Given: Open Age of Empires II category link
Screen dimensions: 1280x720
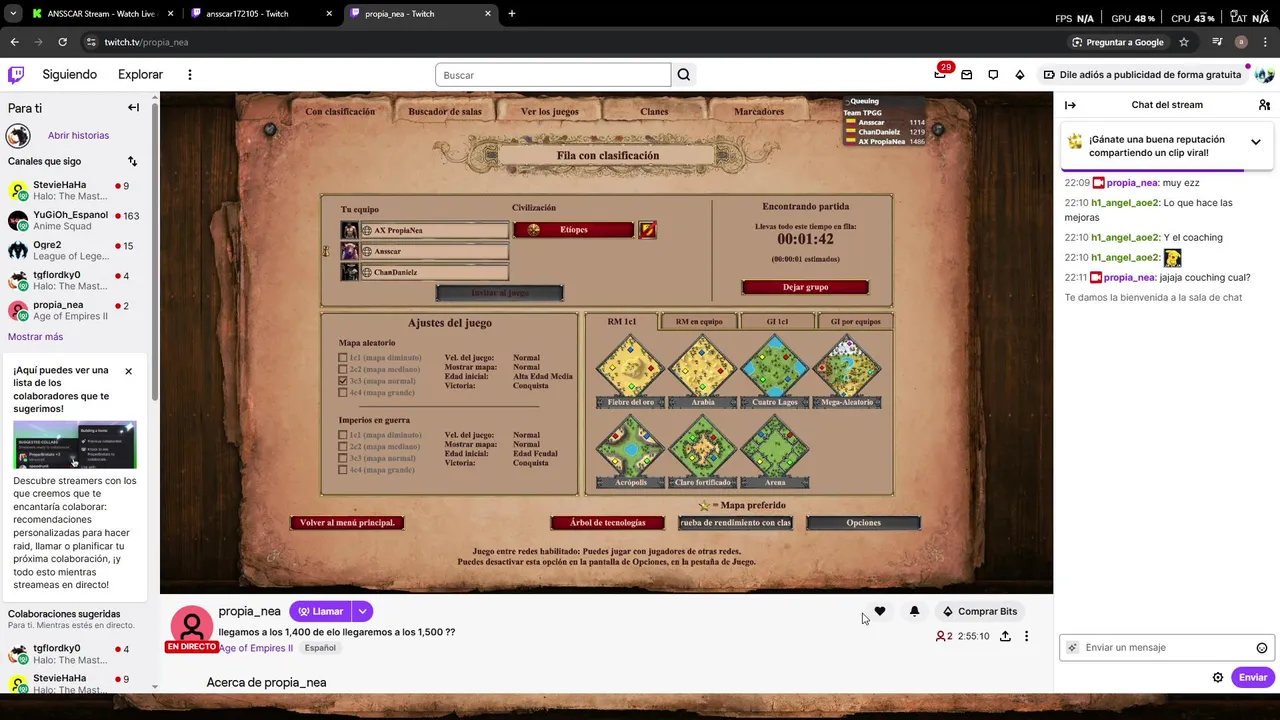Looking at the screenshot, I should [256, 648].
